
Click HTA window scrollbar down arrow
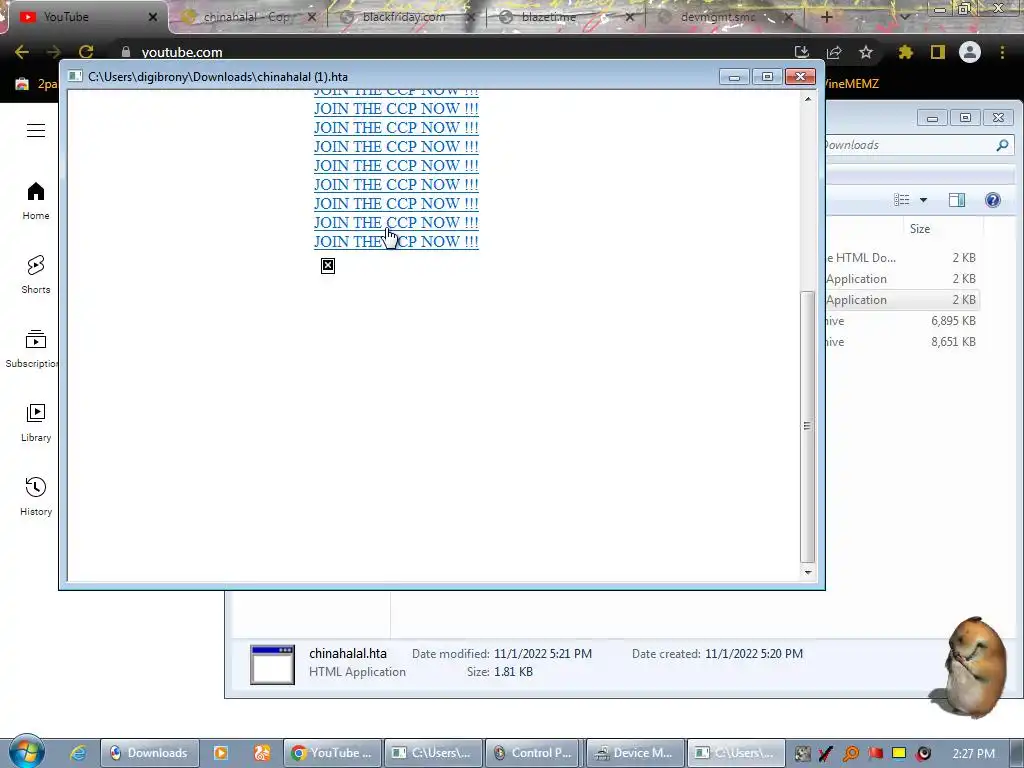[808, 572]
